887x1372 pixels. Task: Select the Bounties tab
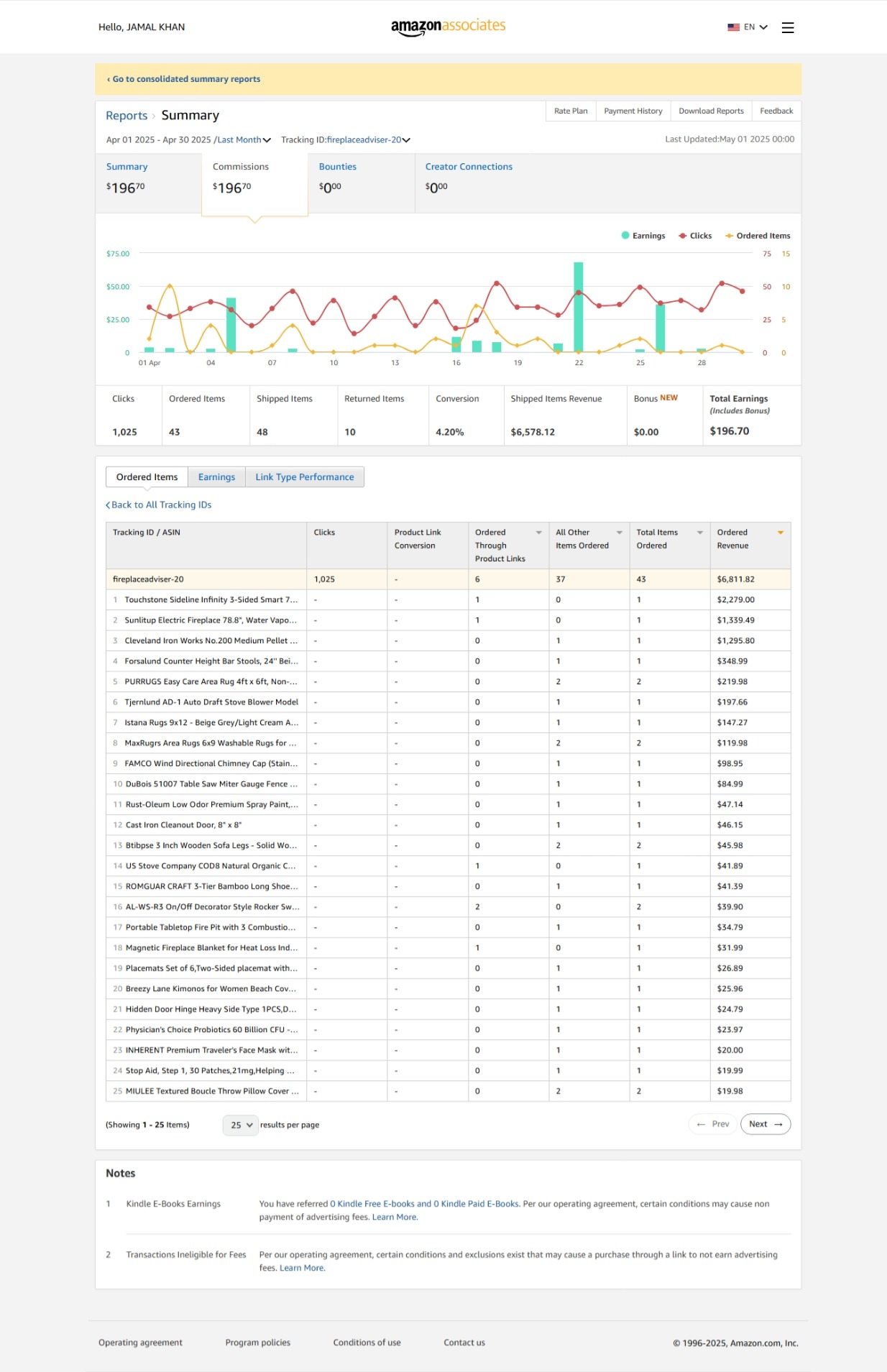click(x=362, y=183)
